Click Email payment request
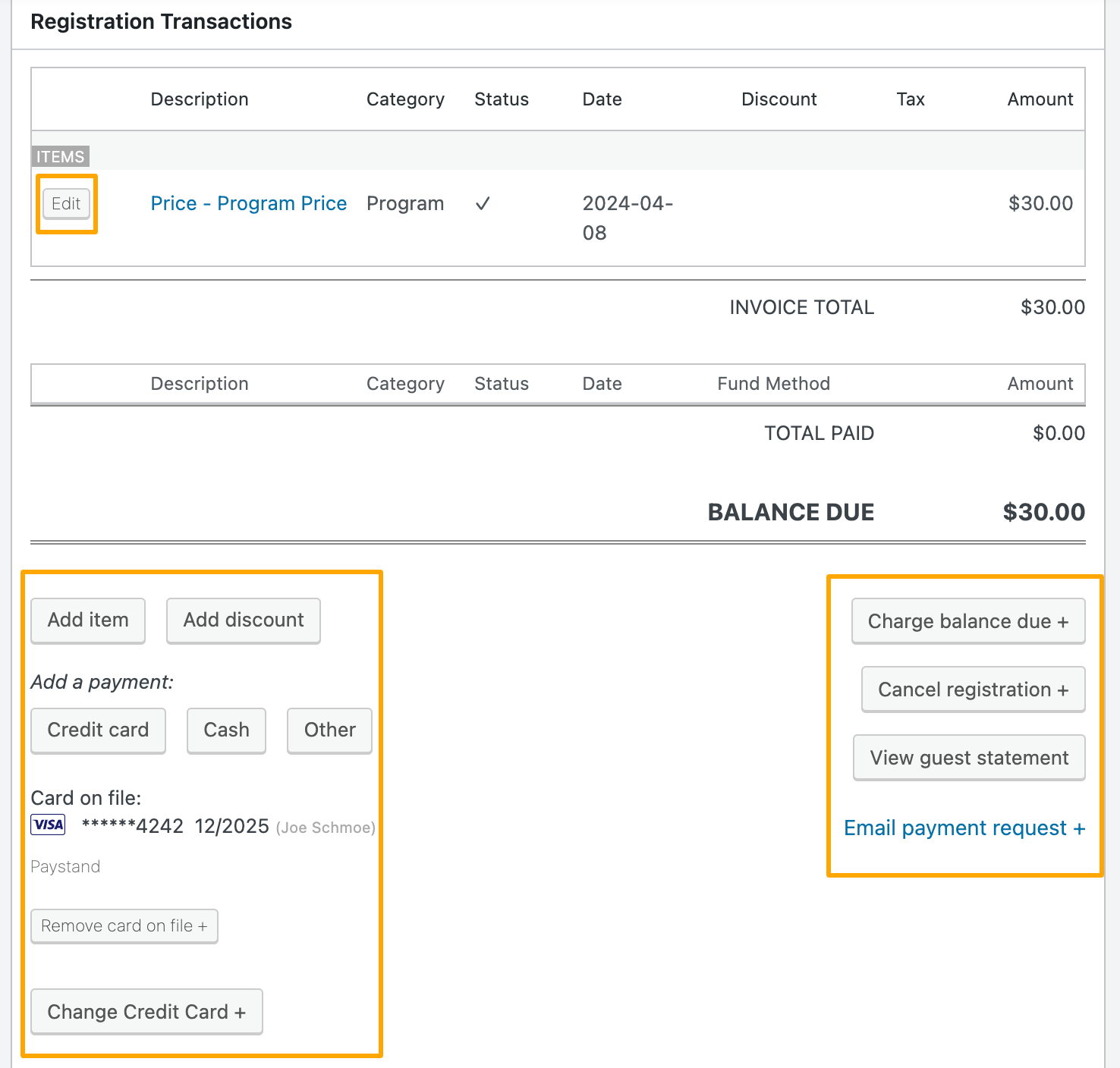1120x1068 pixels. tap(964, 828)
